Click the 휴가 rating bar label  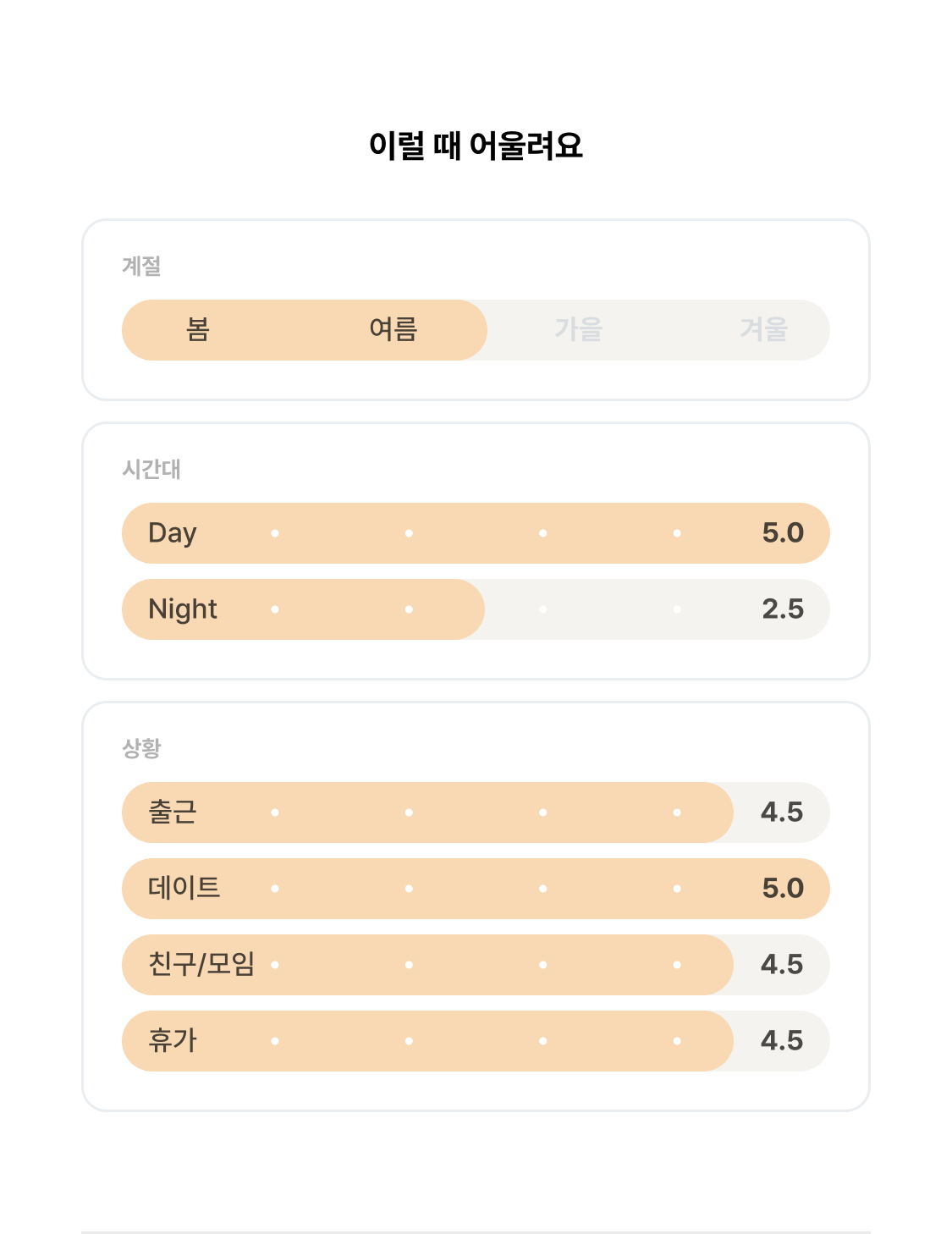tap(173, 1041)
